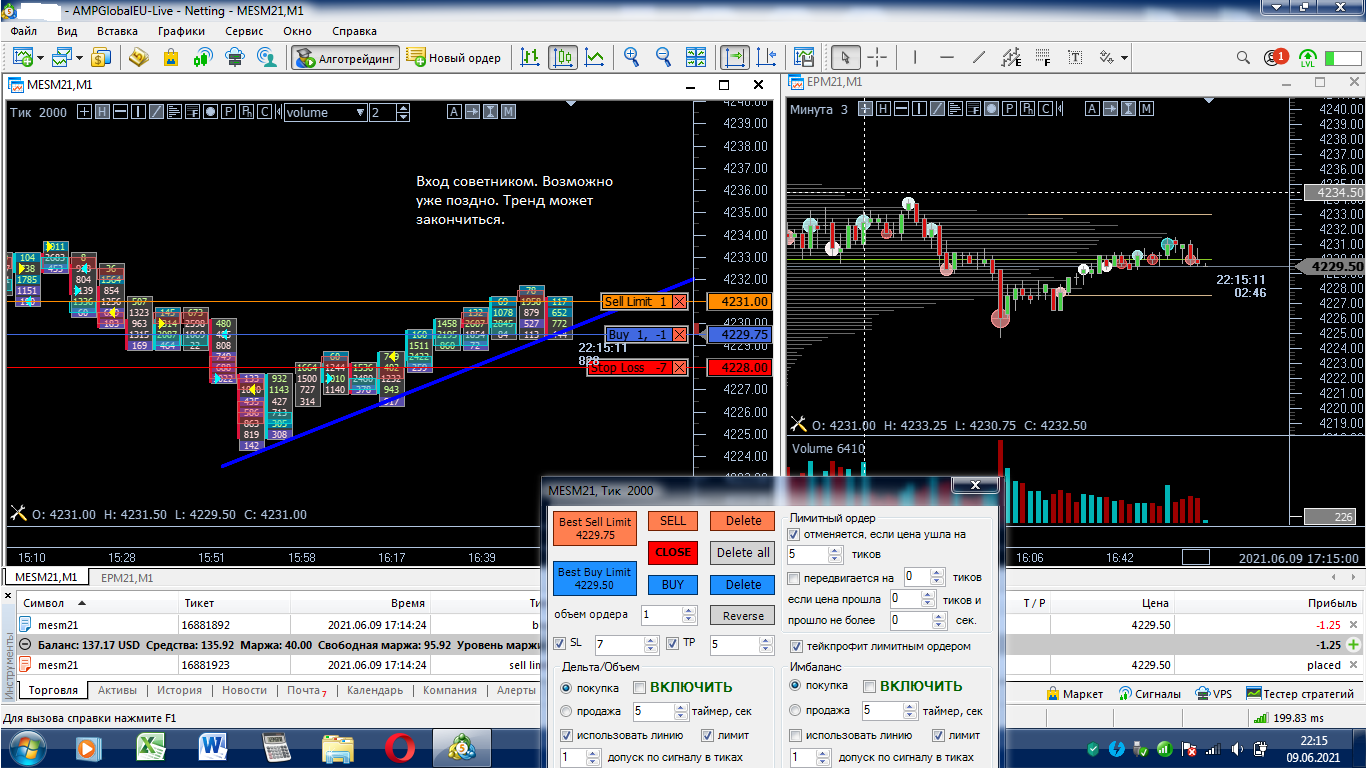Switch chart to line chart mode
The image size is (1366, 768).
coord(595,57)
